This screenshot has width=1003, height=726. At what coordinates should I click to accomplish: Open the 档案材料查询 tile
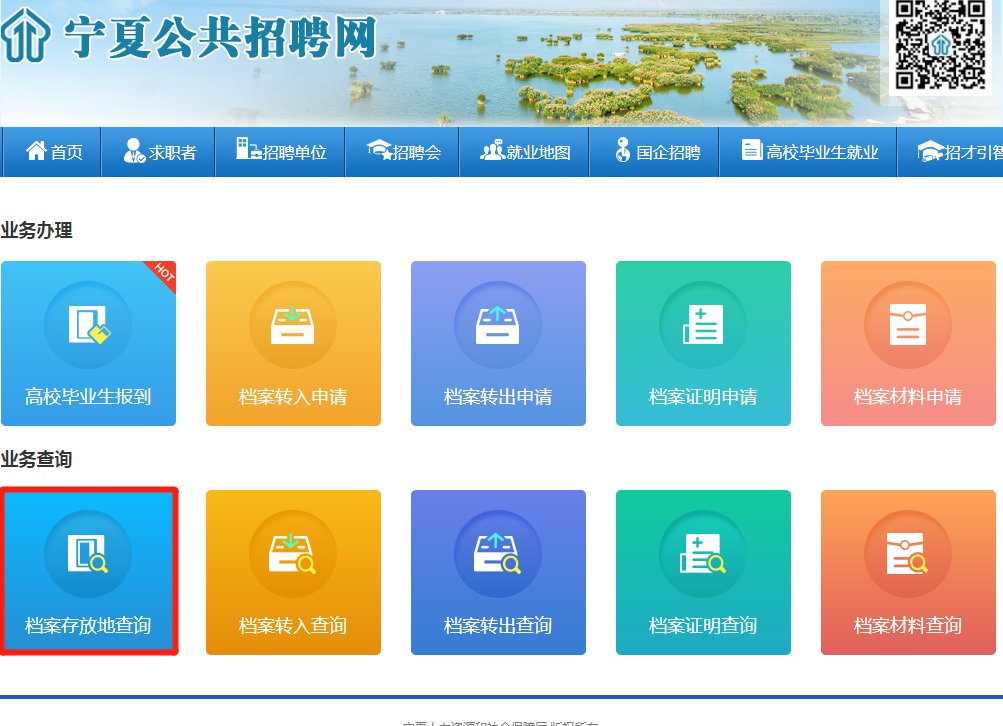[x=908, y=572]
